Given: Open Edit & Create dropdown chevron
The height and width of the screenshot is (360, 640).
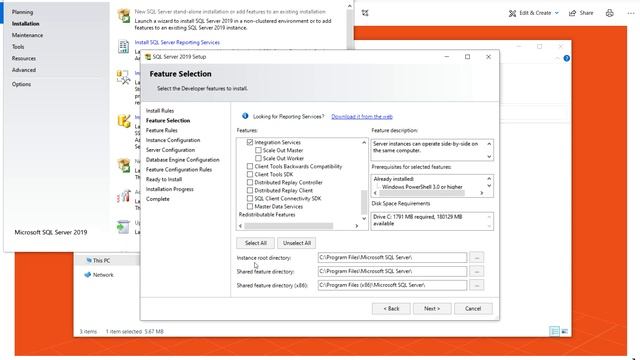Looking at the screenshot, I should pos(556,13).
